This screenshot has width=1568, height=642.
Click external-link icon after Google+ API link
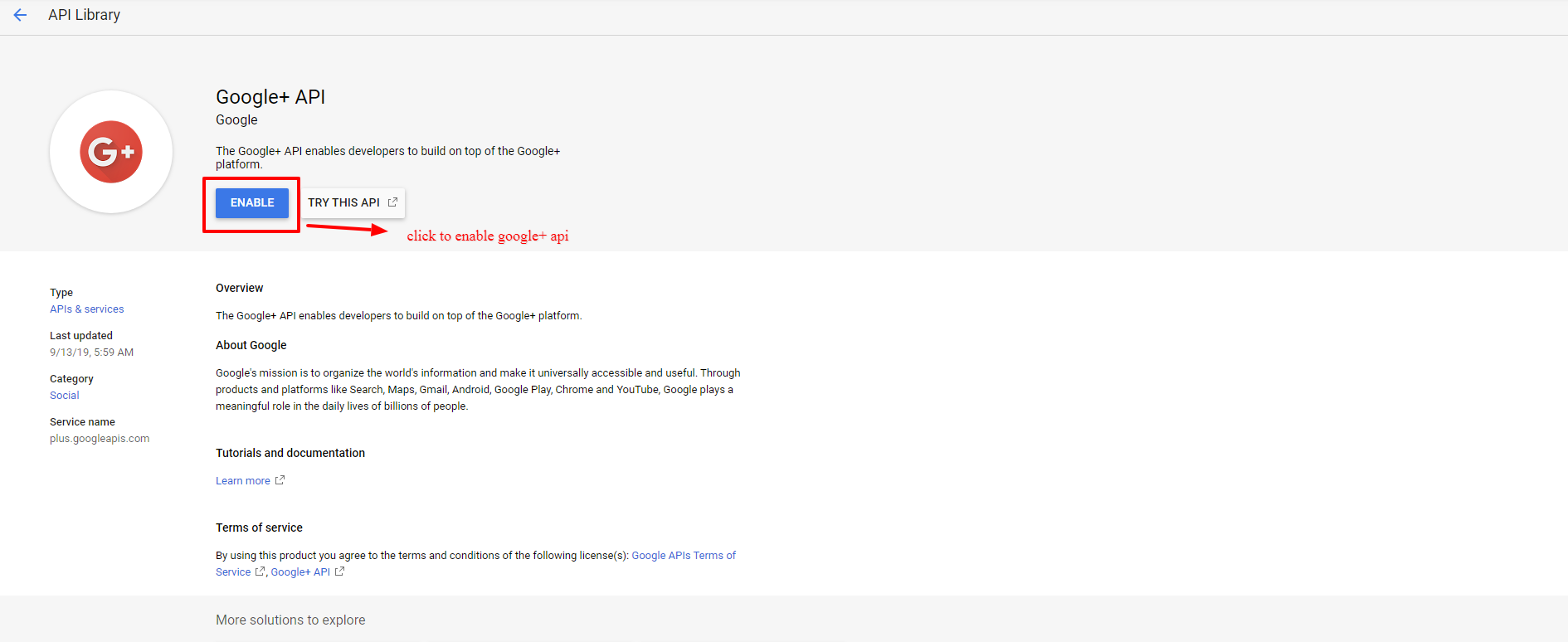pos(339,571)
